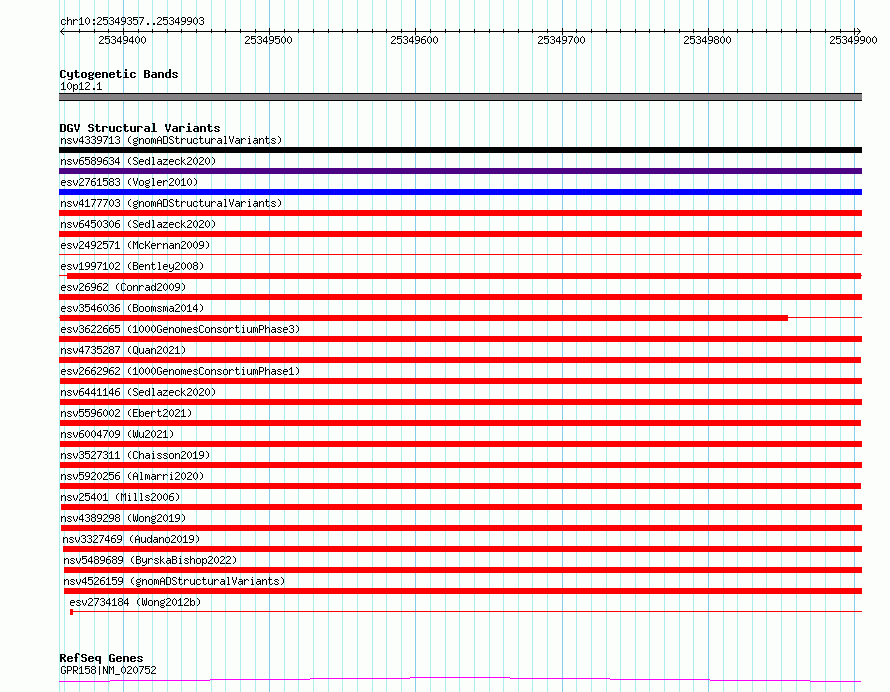Click the red bar of nsv6450306
This screenshot has height=692, width=890.
[460, 234]
